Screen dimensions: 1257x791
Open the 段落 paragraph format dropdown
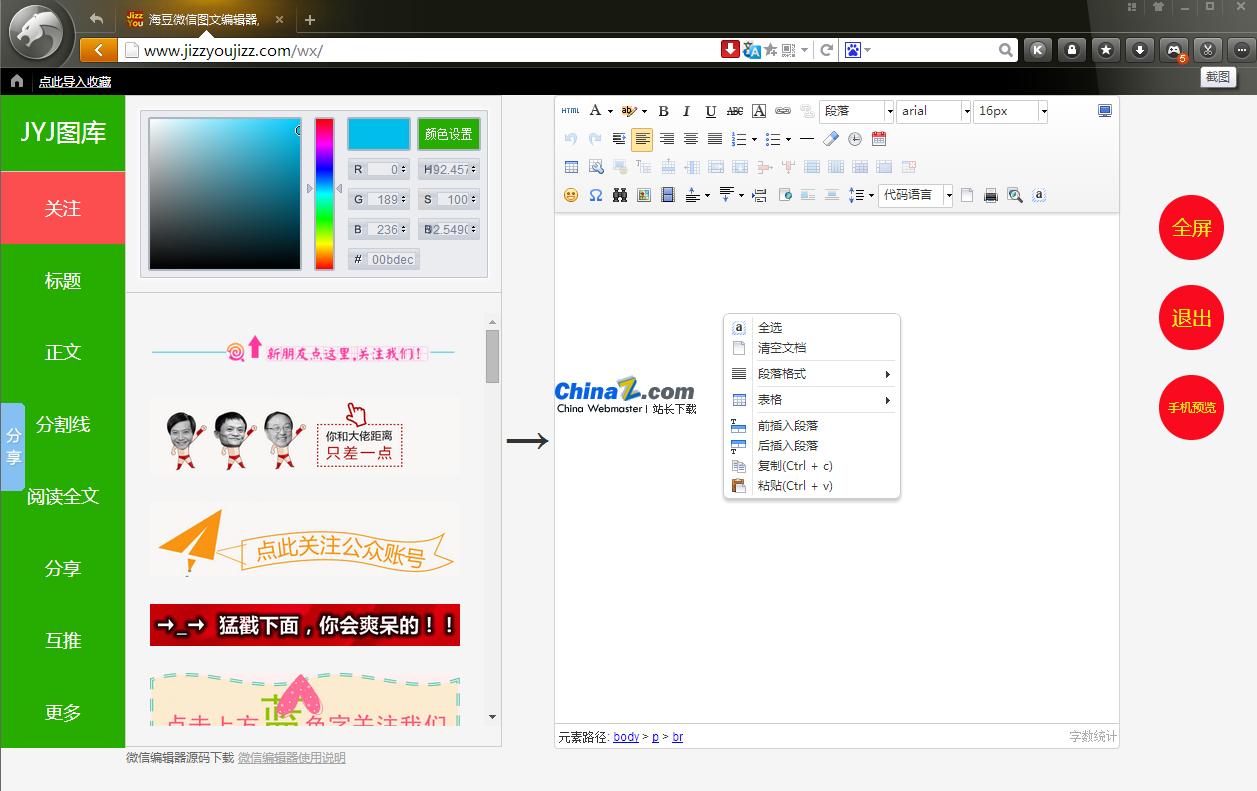point(856,111)
